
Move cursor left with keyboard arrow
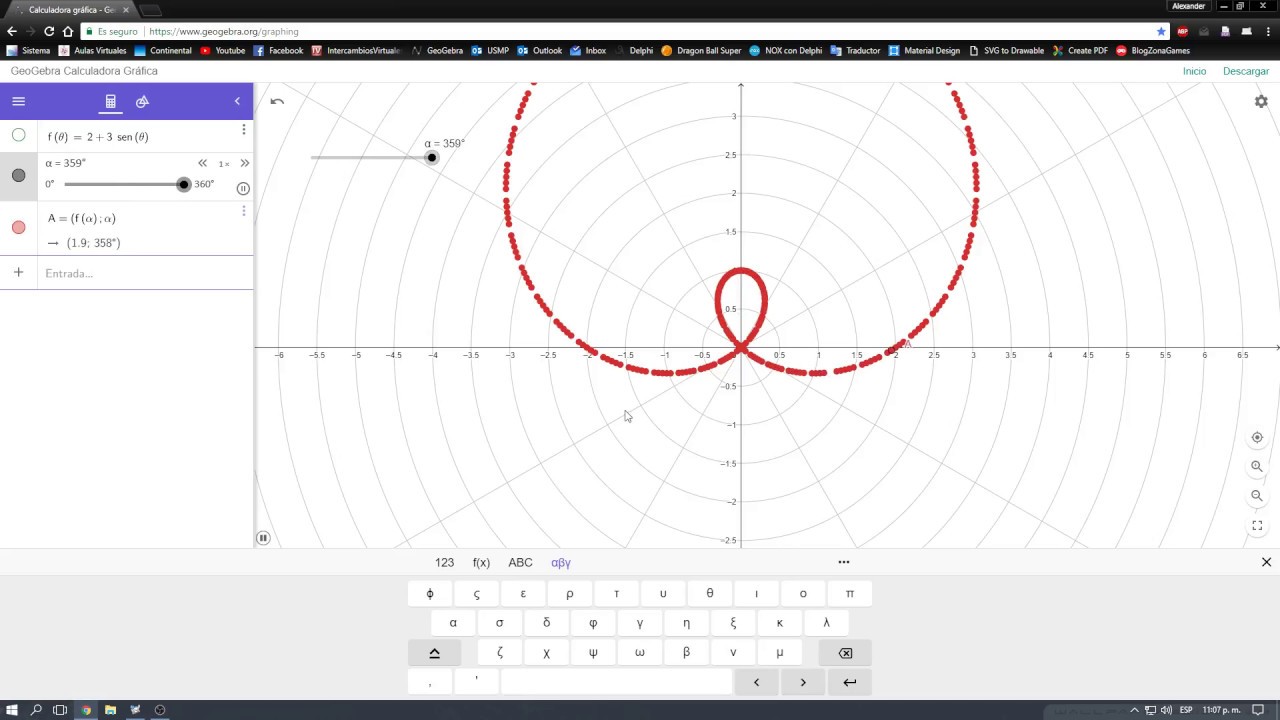tap(756, 682)
